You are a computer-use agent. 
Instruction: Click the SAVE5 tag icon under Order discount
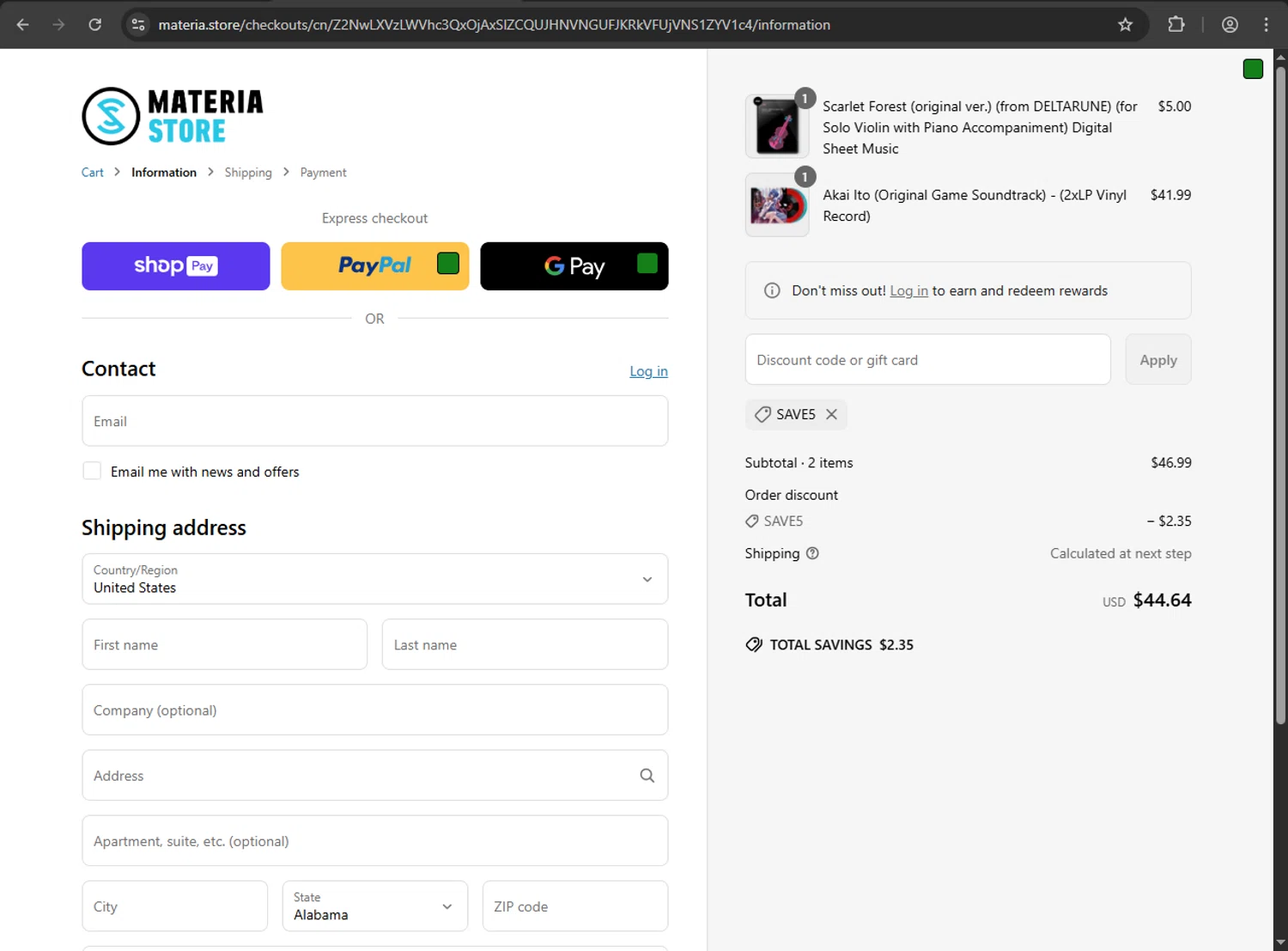click(752, 521)
